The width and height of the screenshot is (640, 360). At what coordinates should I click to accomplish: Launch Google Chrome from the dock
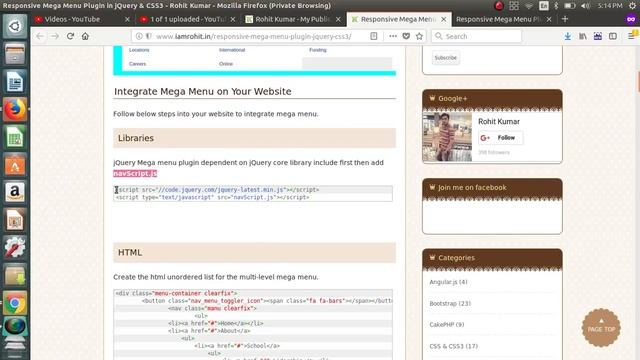pos(15,303)
